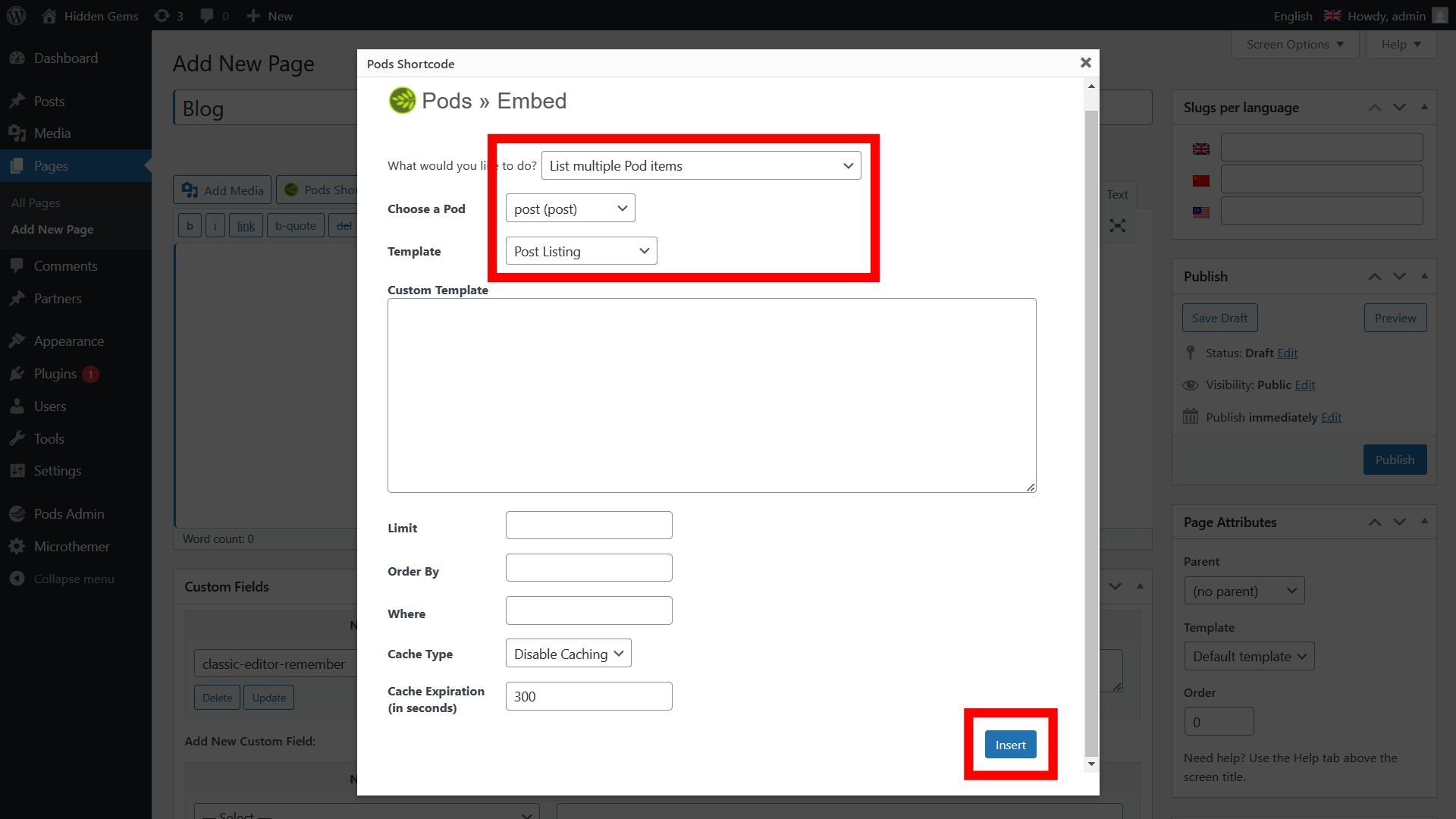Go to Dashboard in sidebar
Image resolution: width=1456 pixels, height=819 pixels.
click(x=66, y=58)
